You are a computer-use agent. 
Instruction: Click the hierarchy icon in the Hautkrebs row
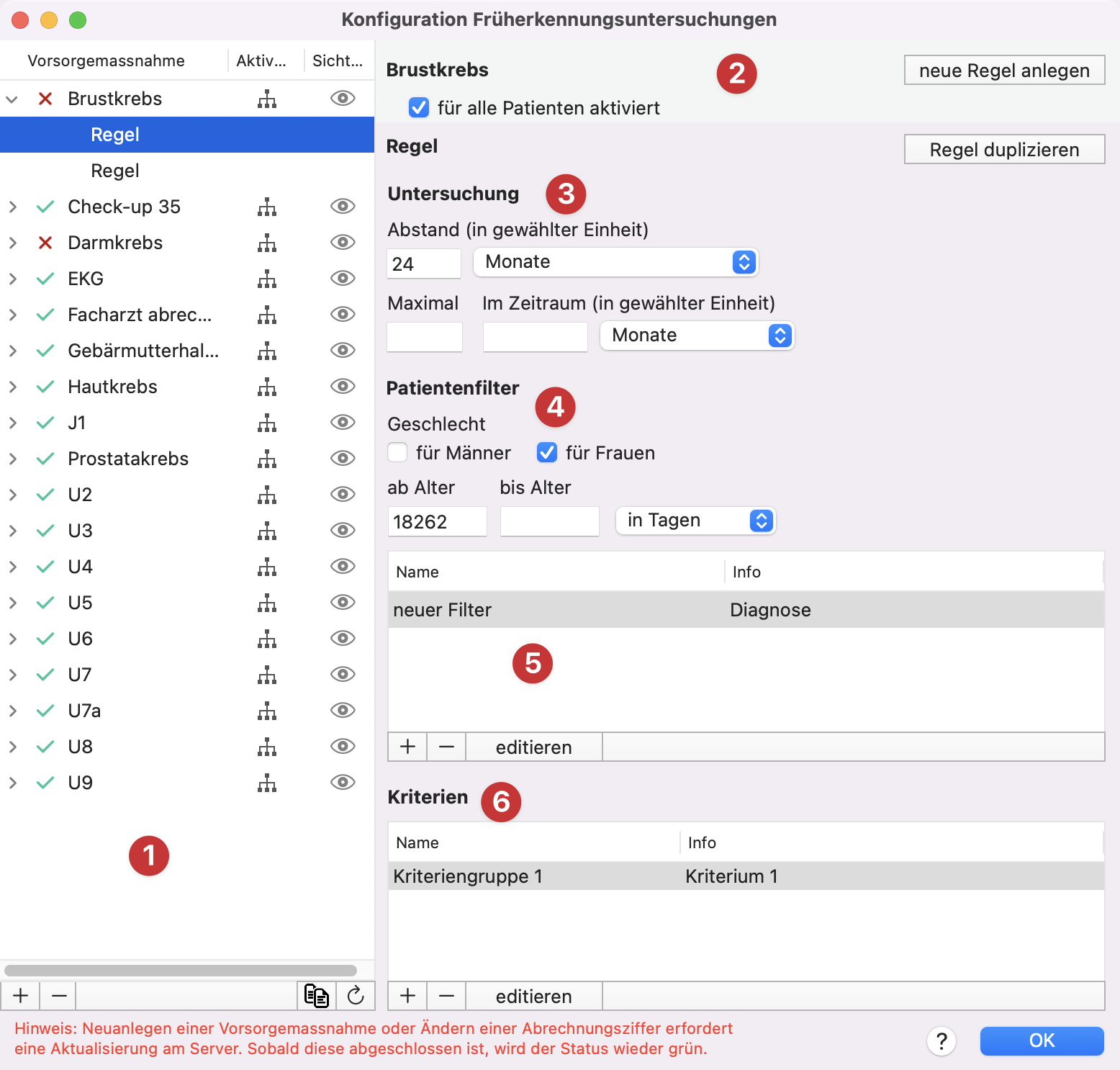point(267,387)
